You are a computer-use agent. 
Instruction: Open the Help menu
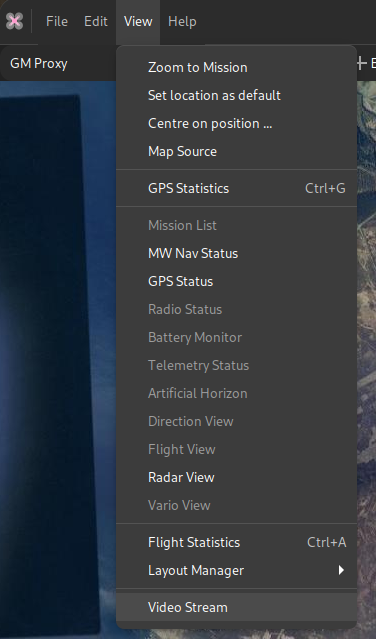(182, 21)
